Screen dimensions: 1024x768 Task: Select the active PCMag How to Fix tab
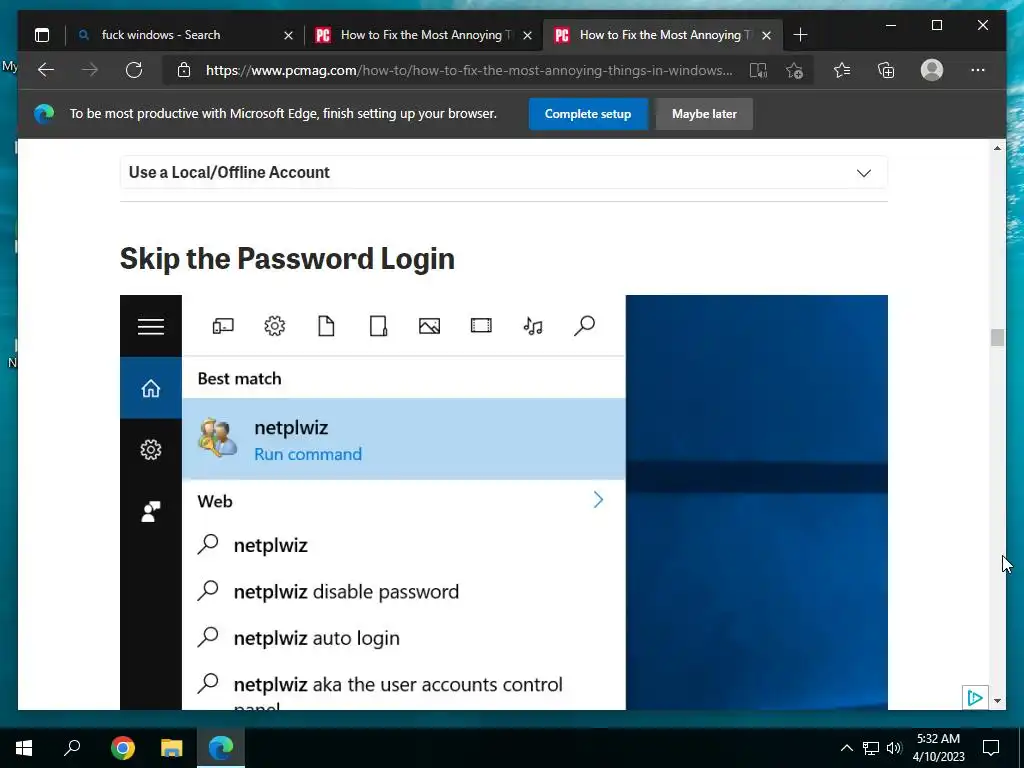point(662,35)
